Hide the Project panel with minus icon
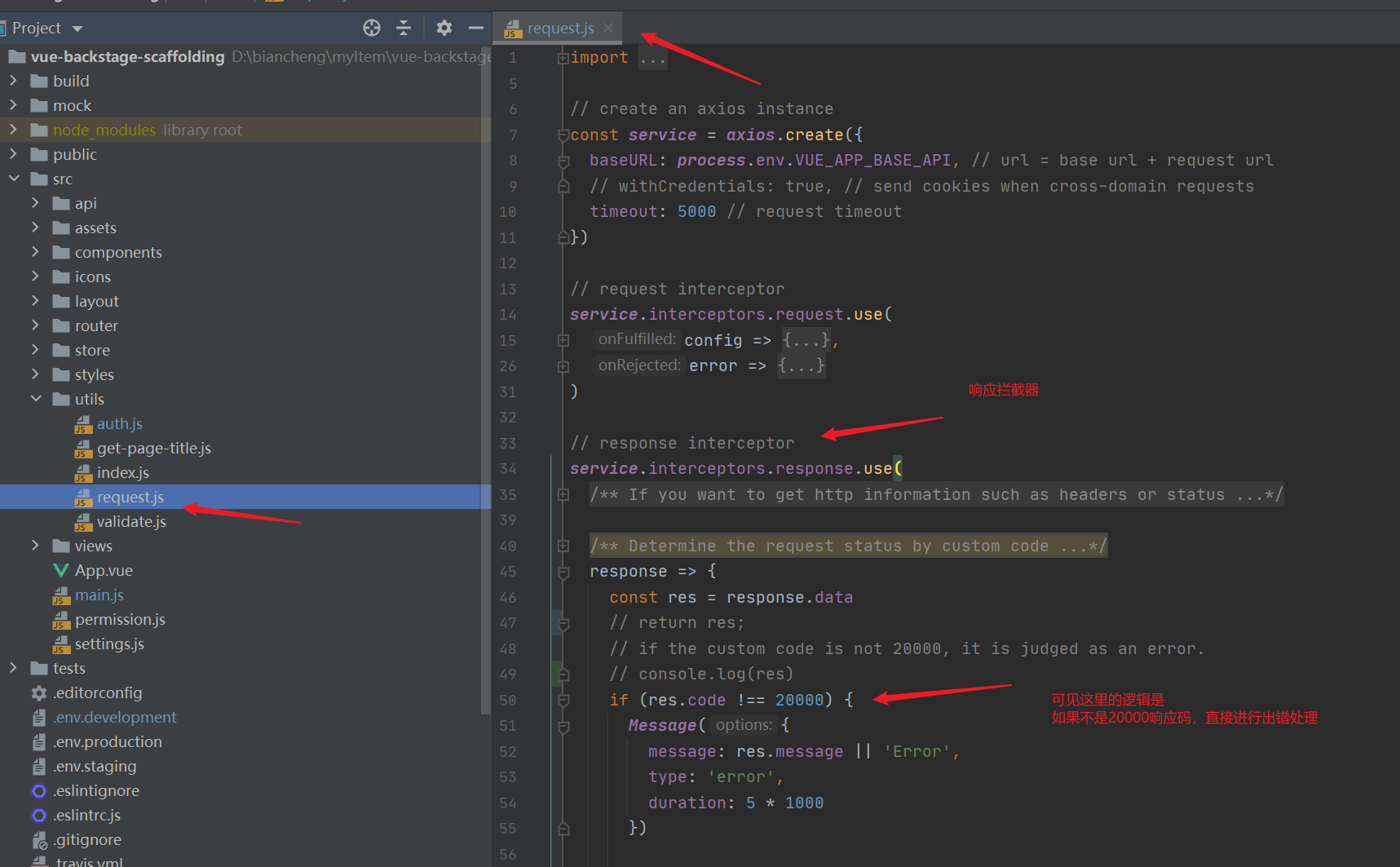The width and height of the screenshot is (1400, 867). (x=476, y=28)
